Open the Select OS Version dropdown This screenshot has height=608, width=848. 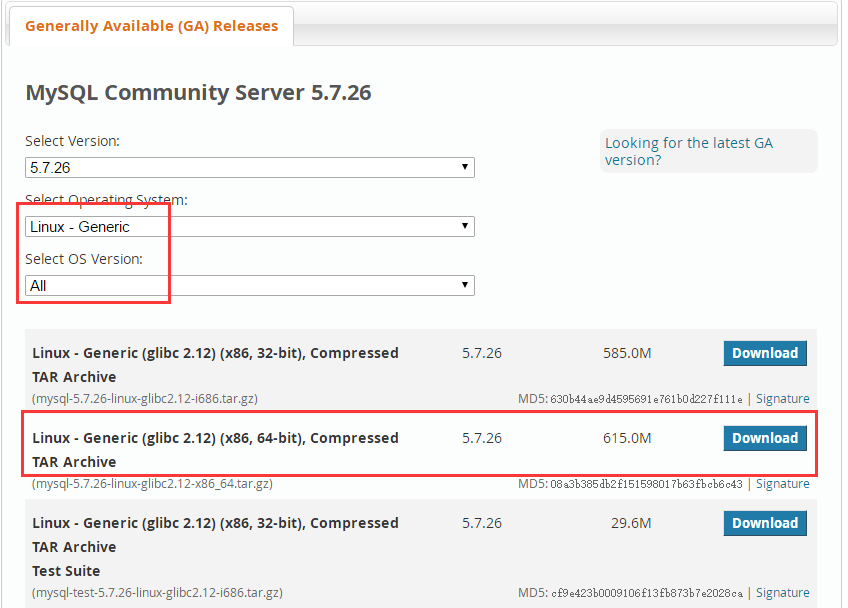248,285
